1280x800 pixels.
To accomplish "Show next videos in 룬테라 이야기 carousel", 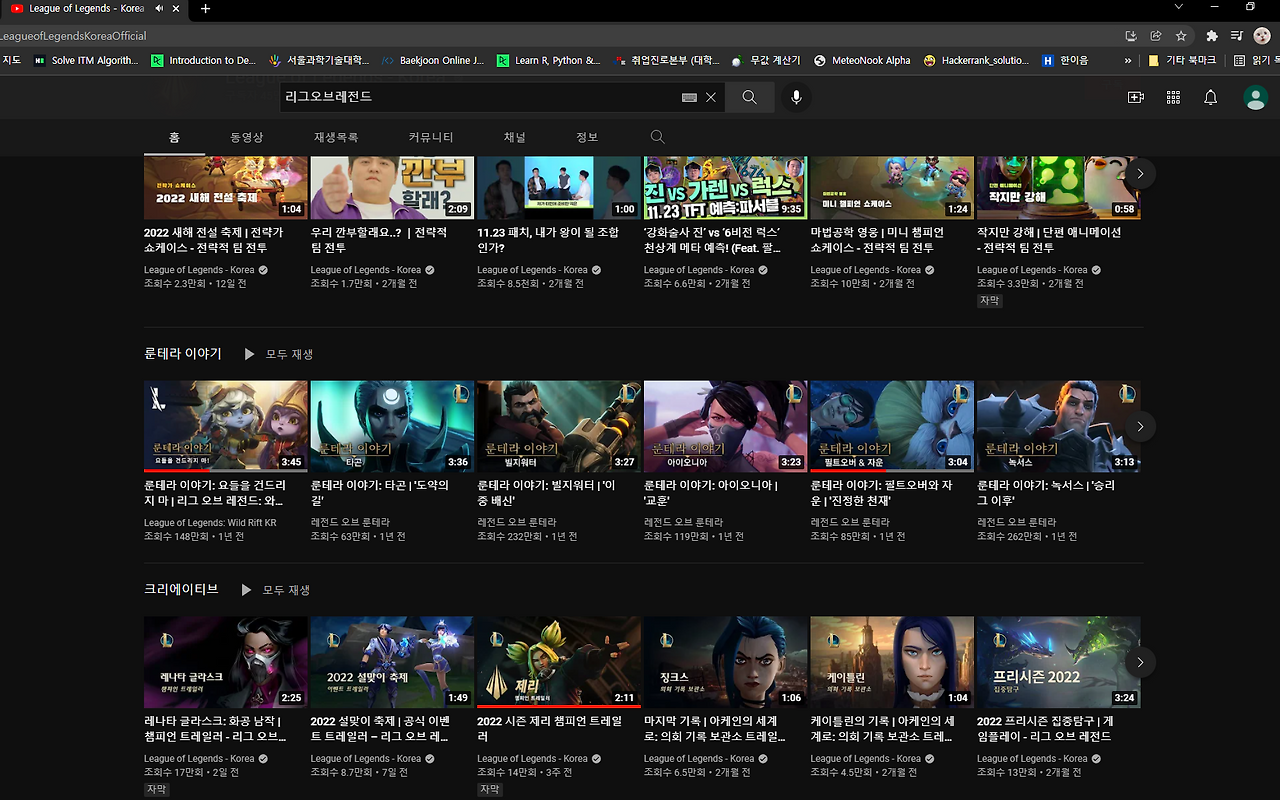I will tap(1140, 426).
